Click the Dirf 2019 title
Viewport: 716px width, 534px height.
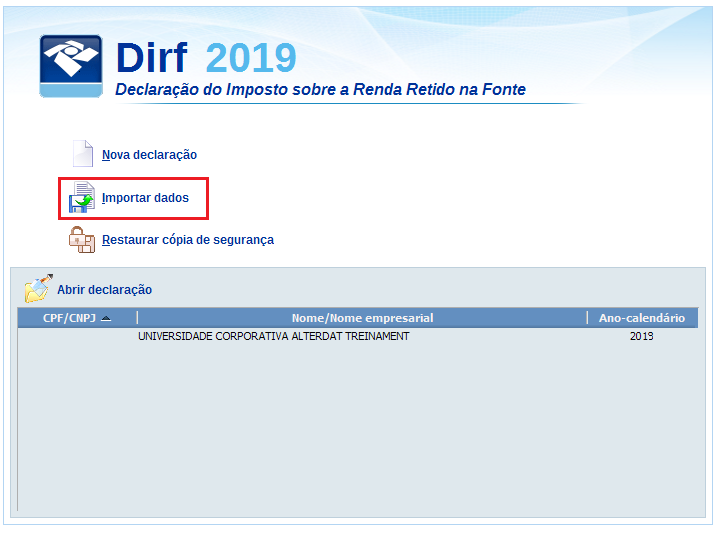point(206,58)
